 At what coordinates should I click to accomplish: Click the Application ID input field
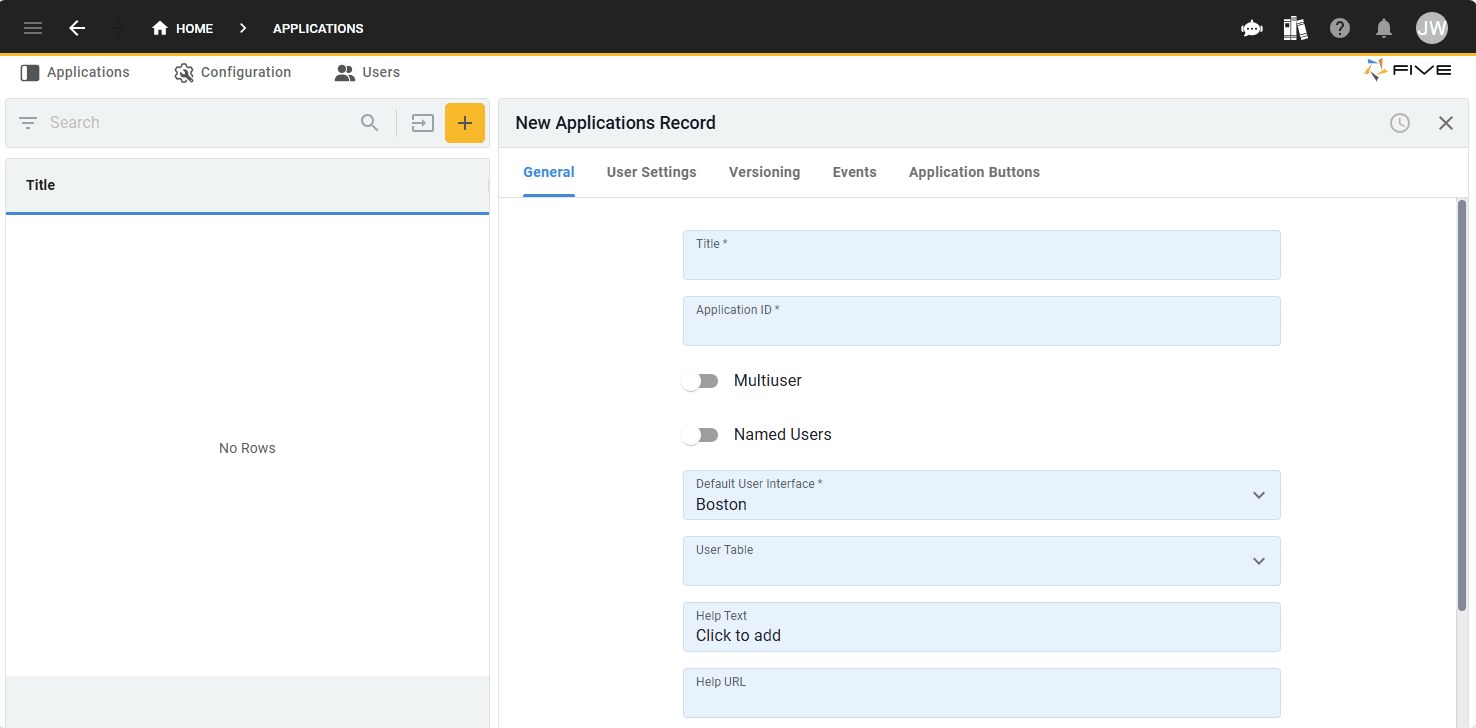click(x=982, y=321)
